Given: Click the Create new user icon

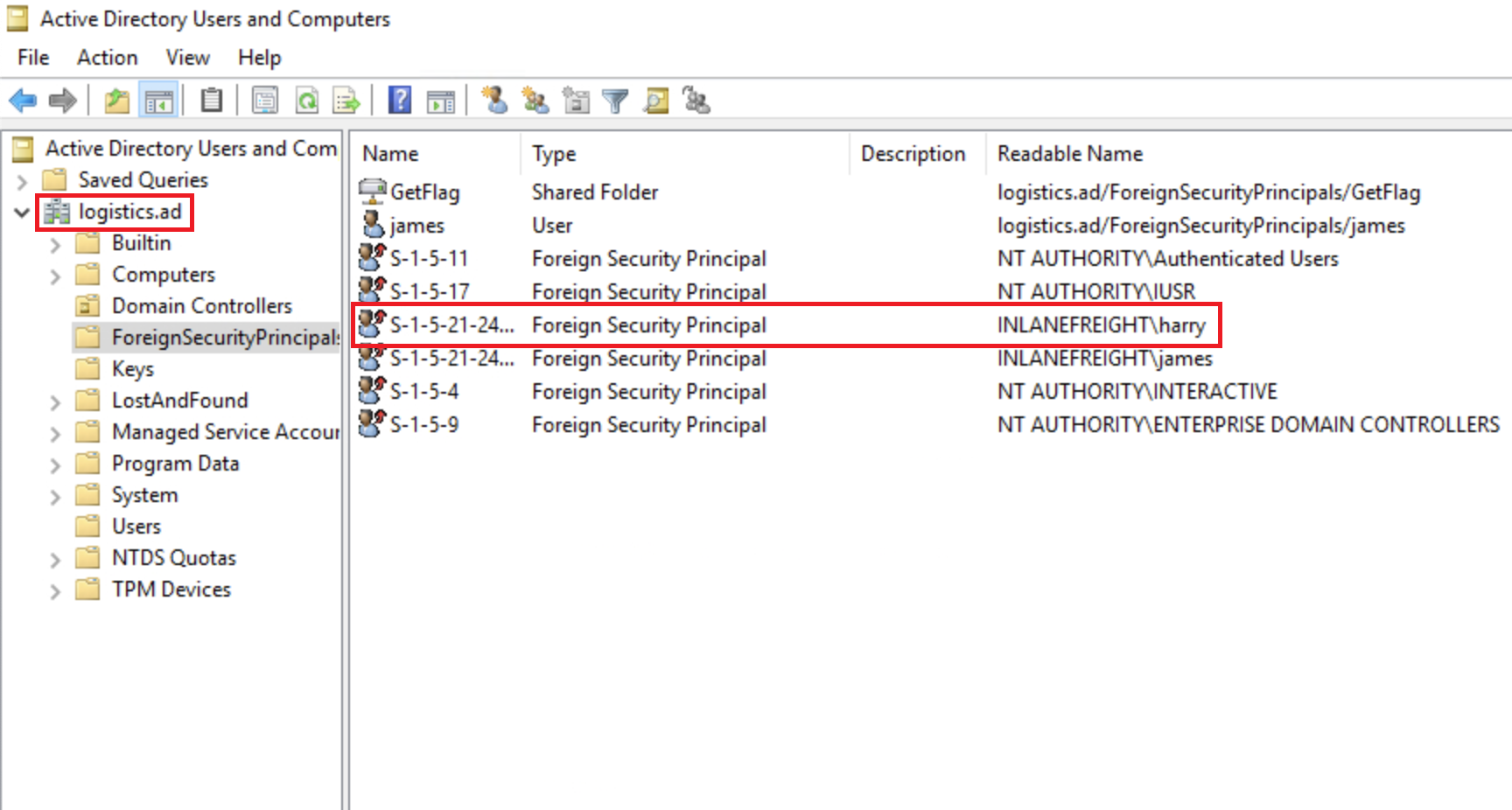Looking at the screenshot, I should coord(494,101).
